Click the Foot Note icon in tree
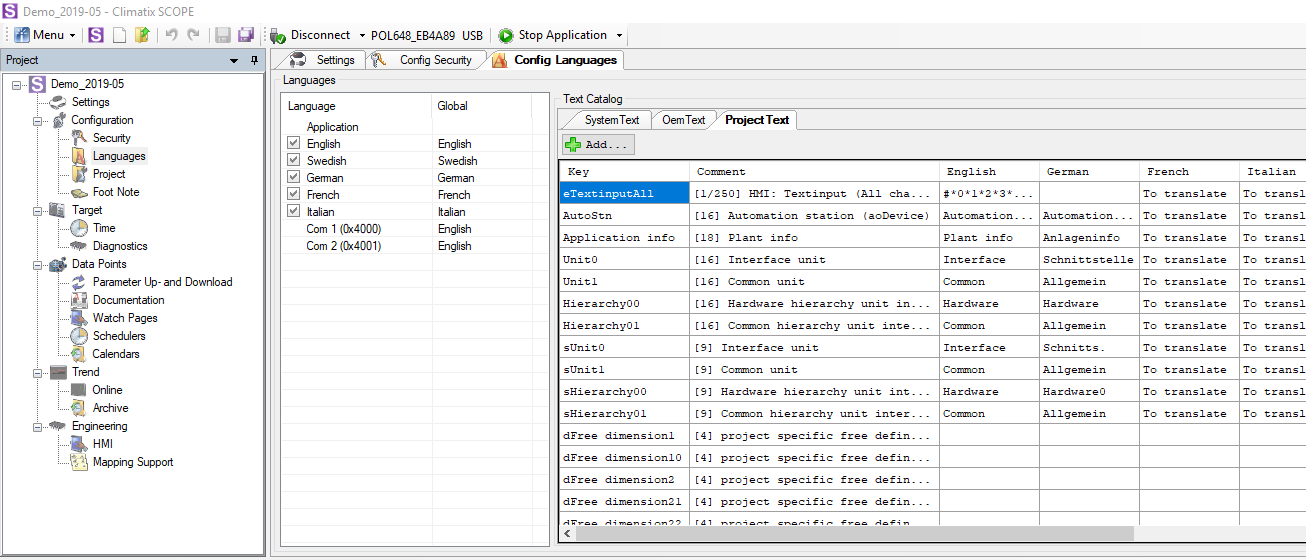This screenshot has height=560, width=1306. [79, 192]
